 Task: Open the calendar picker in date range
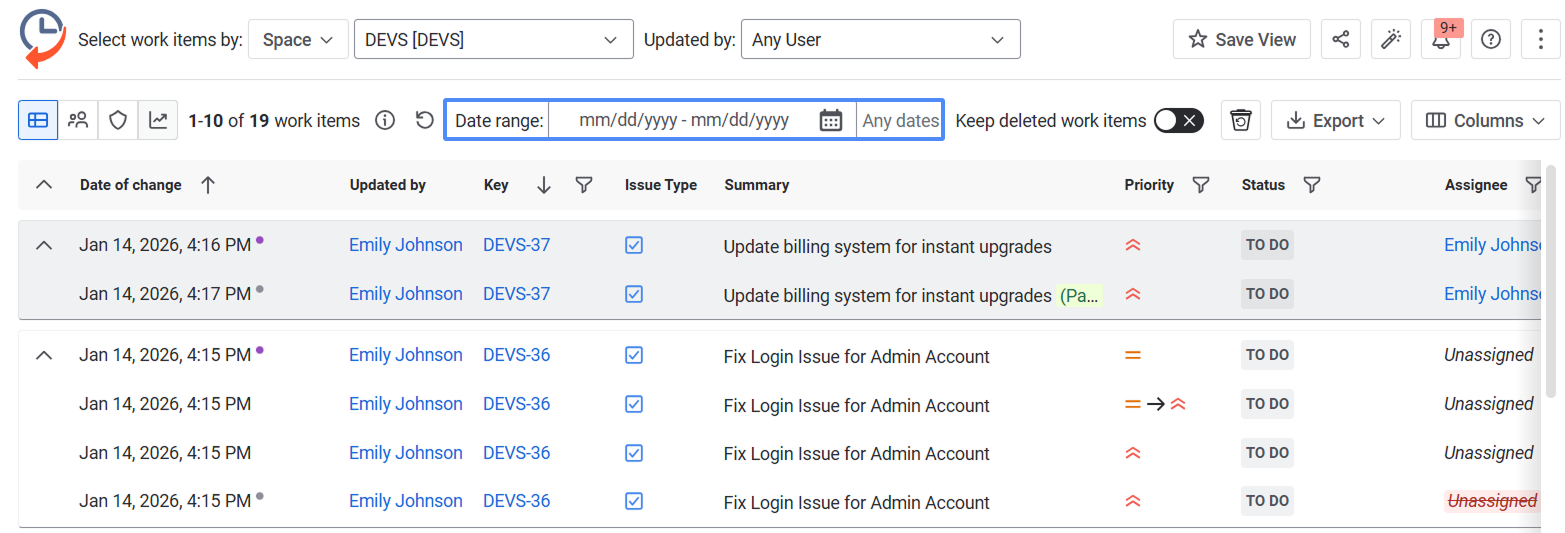click(x=830, y=121)
